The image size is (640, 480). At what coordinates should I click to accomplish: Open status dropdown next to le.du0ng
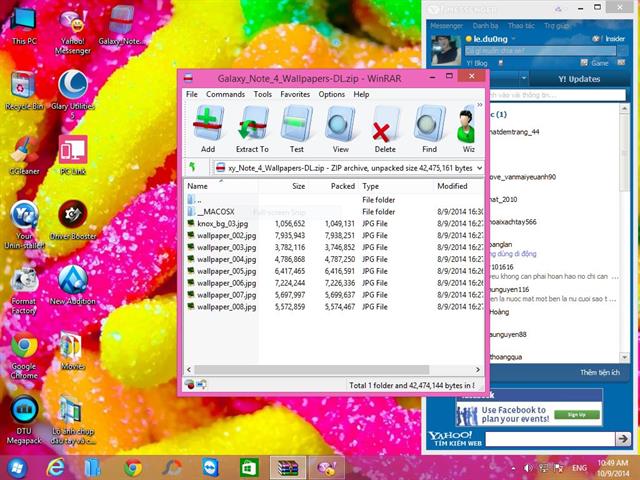click(514, 39)
